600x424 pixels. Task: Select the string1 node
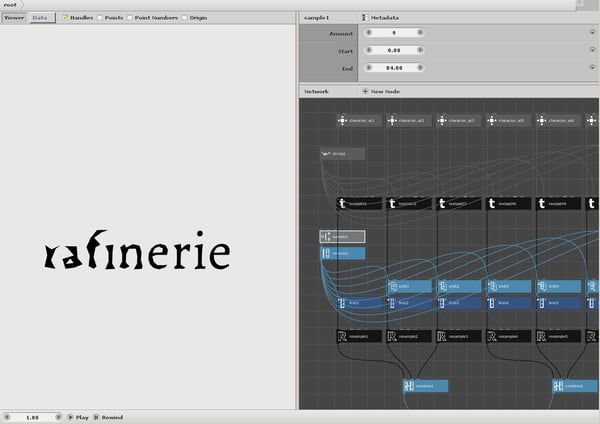(342, 154)
